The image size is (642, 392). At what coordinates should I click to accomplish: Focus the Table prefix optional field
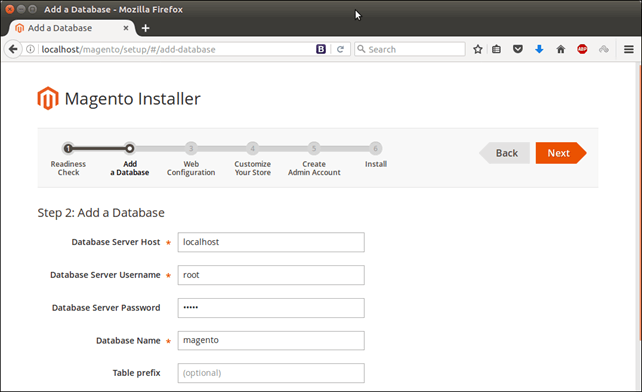tap(271, 373)
